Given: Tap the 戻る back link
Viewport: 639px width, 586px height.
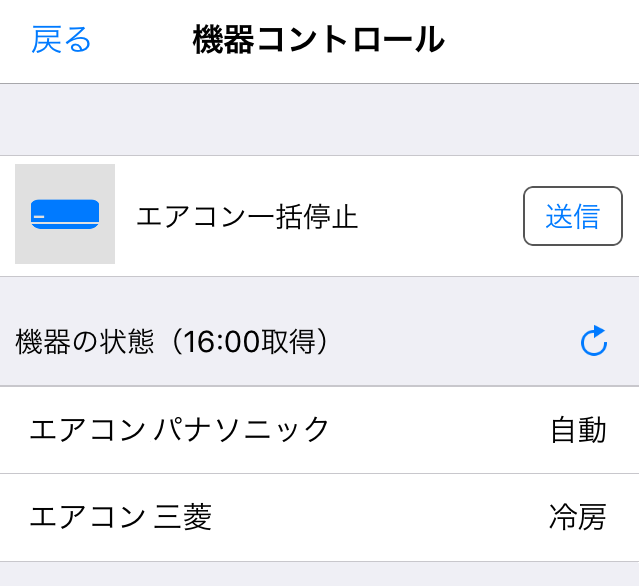Looking at the screenshot, I should point(61,40).
